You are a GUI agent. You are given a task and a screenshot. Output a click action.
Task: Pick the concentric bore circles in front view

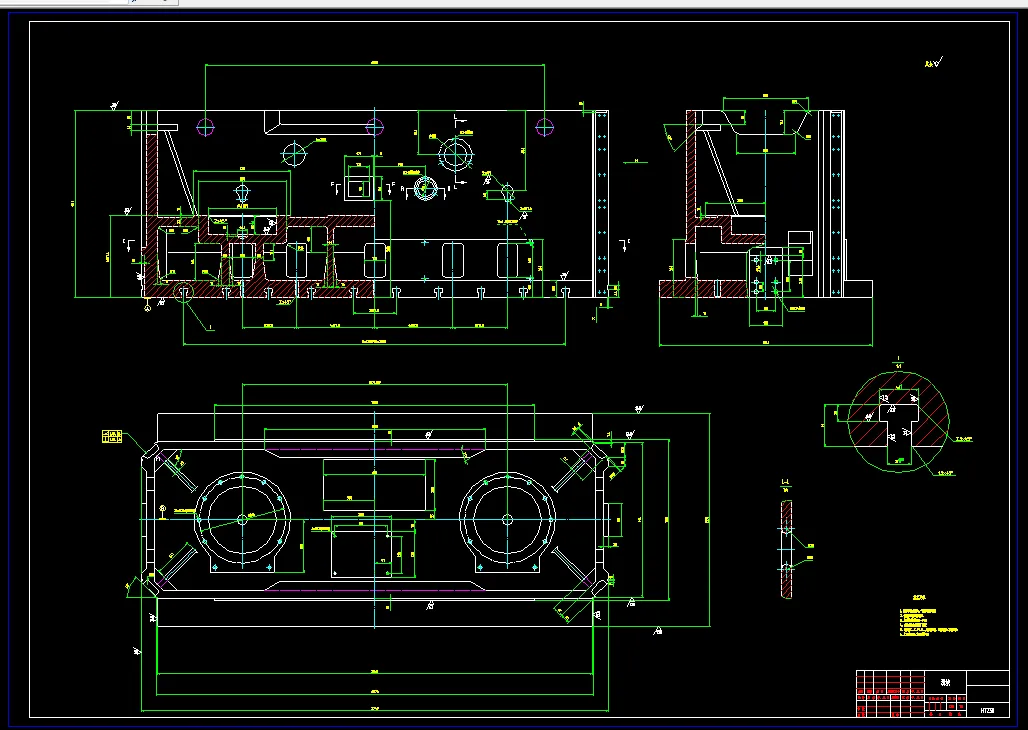point(455,155)
